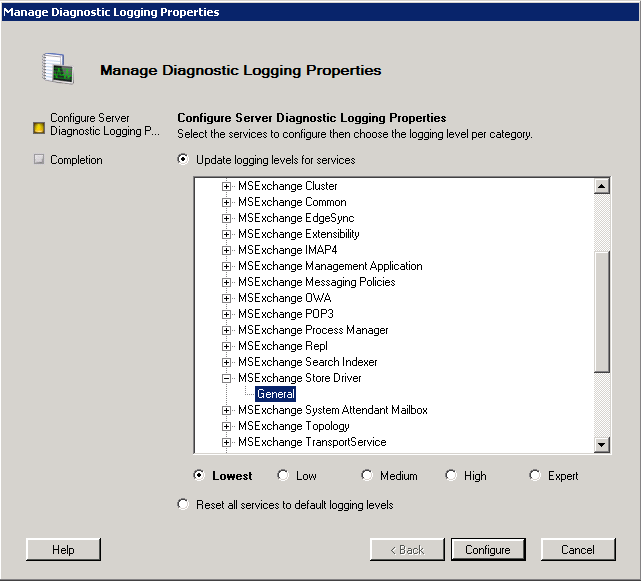
Task: Select the General category under Store Driver
Action: [276, 394]
